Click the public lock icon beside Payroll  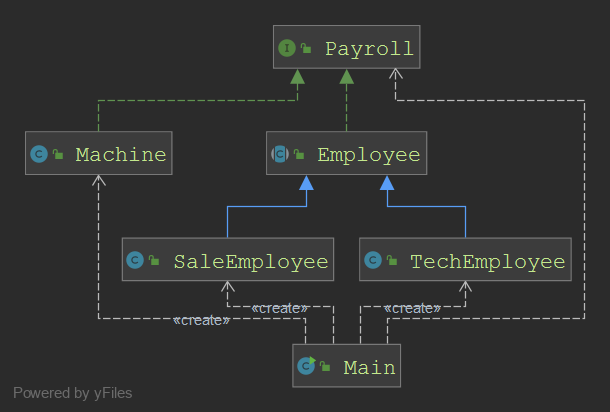tap(306, 48)
